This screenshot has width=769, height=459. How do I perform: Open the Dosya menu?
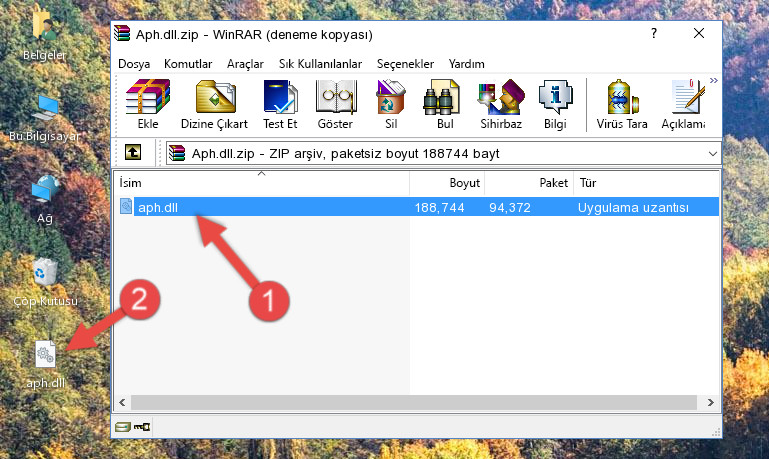(x=134, y=64)
